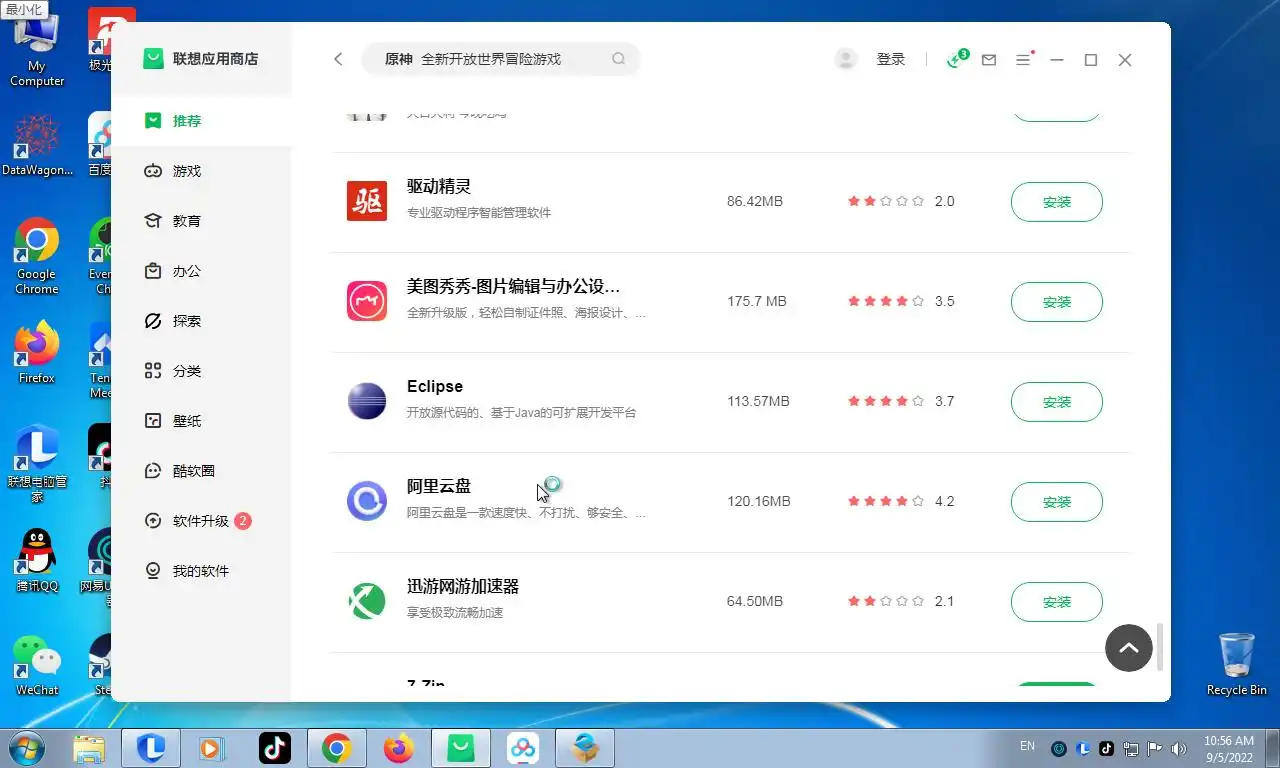Open the 腾讯QQ desktop shortcut
Viewport: 1280px width, 768px height.
37,560
